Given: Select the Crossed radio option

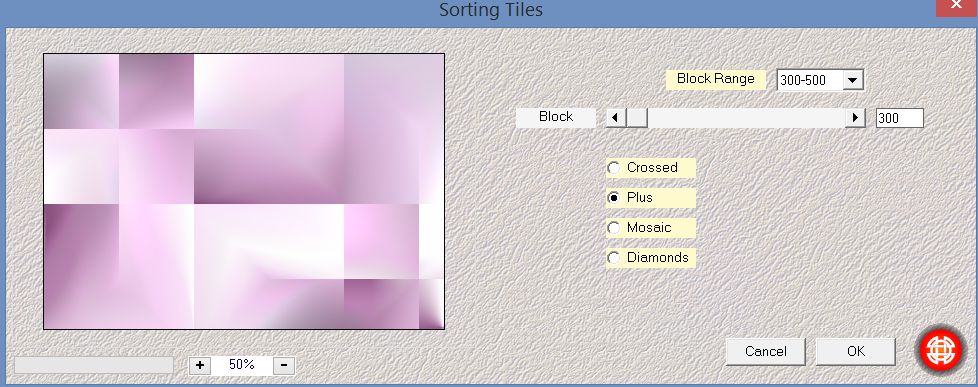Looking at the screenshot, I should click(x=614, y=168).
